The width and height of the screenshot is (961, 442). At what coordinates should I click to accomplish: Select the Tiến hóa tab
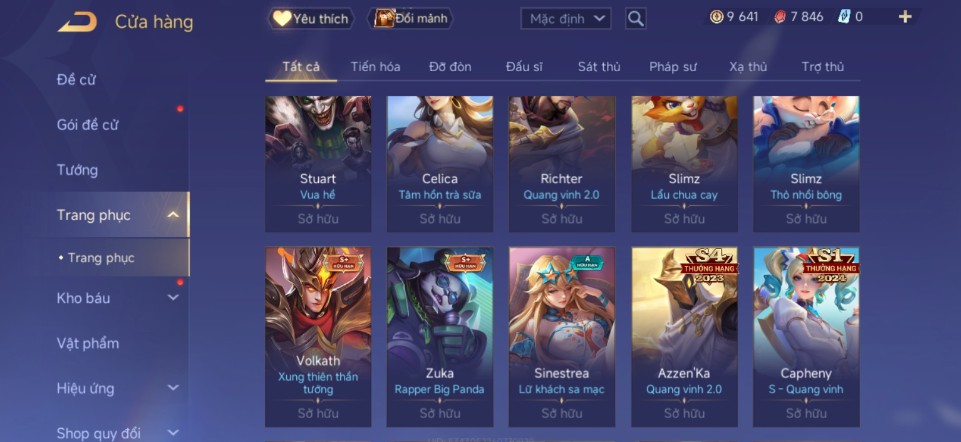[375, 67]
